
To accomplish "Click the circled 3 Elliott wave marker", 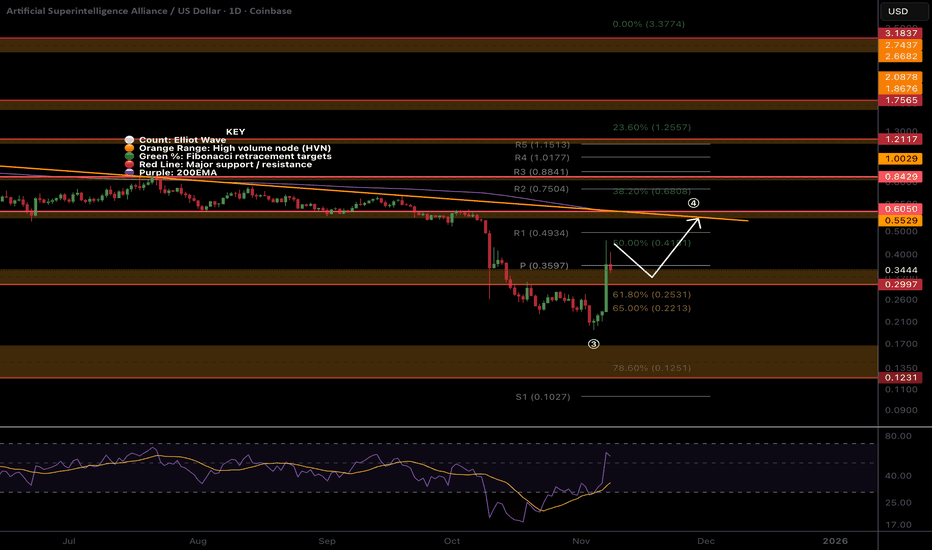I will (593, 344).
